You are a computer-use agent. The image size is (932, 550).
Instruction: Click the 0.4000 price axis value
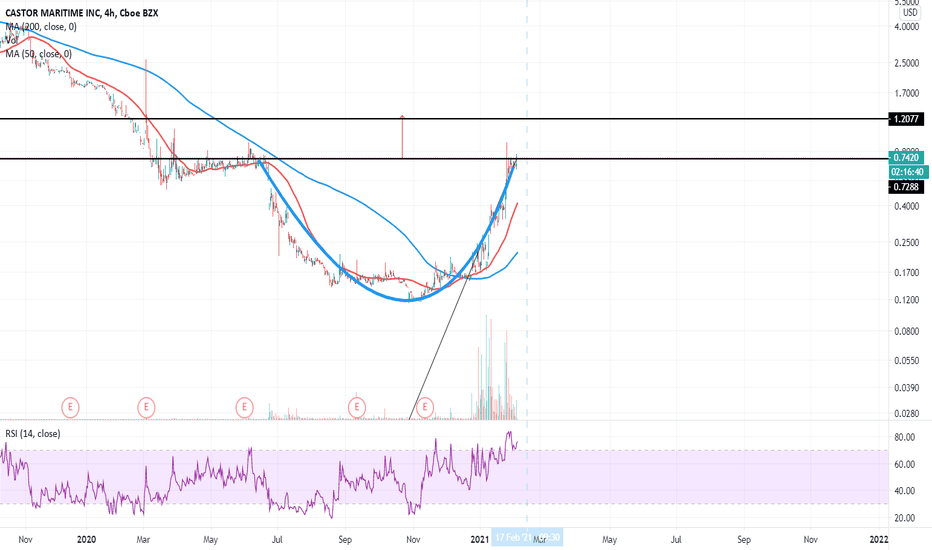click(906, 206)
